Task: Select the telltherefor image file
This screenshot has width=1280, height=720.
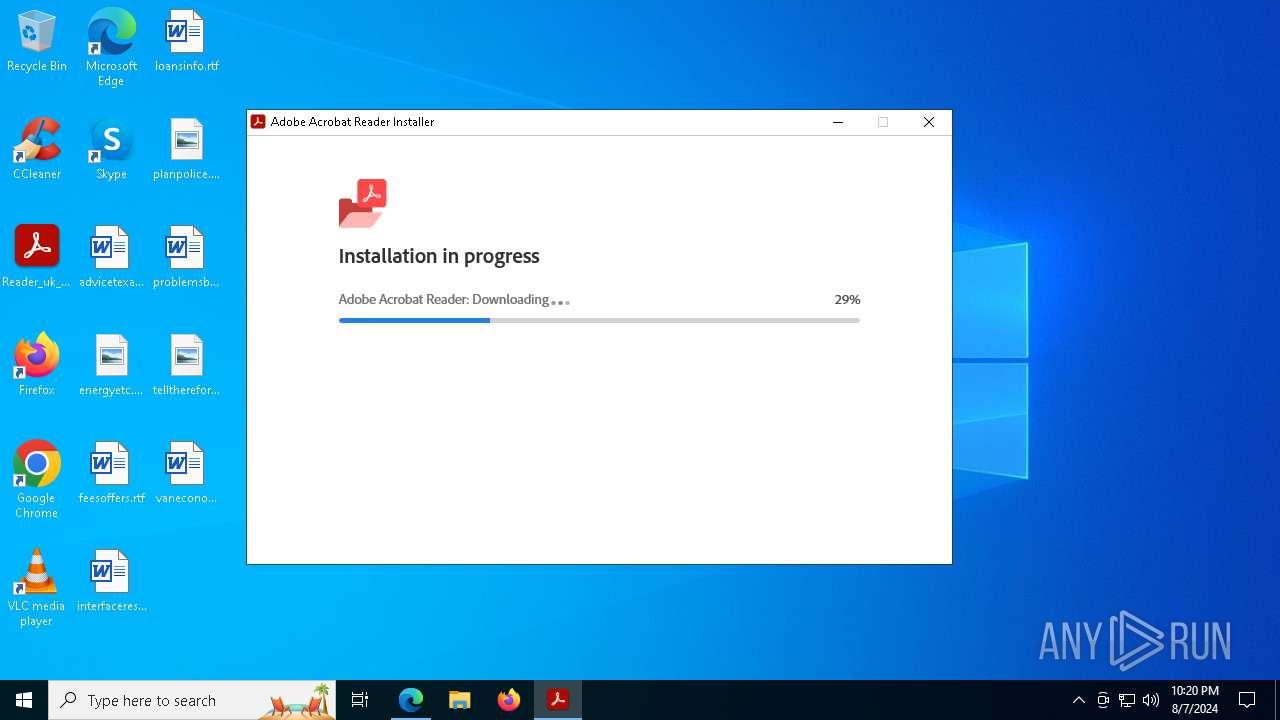Action: [186, 366]
